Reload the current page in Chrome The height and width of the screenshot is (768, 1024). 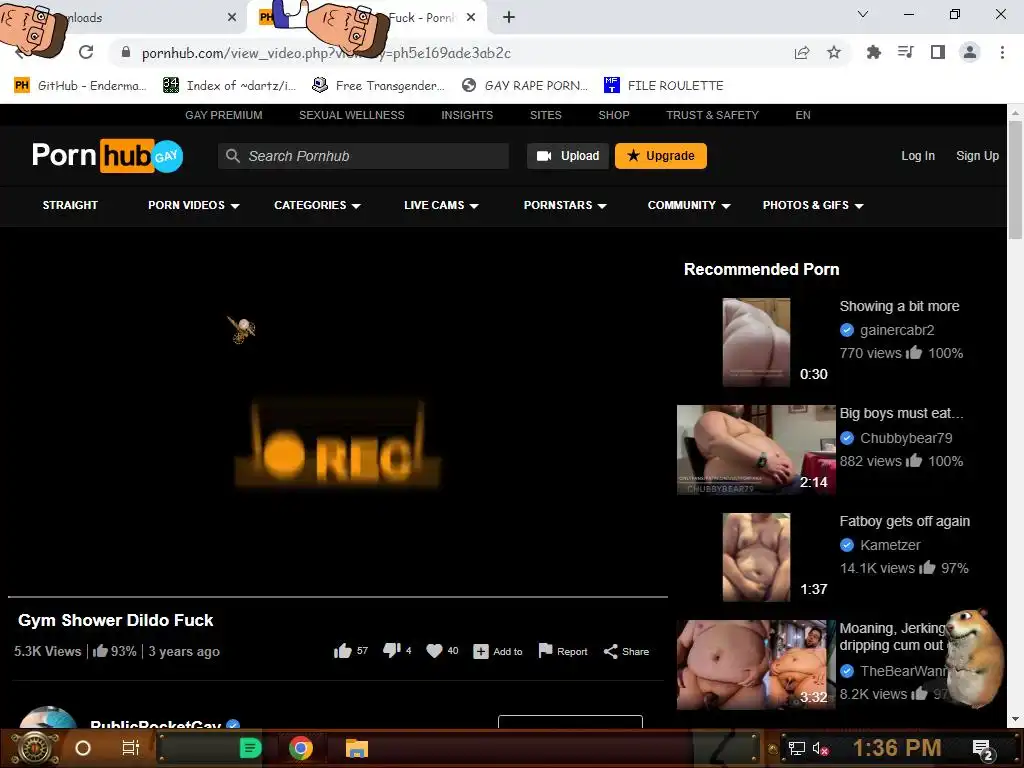[86, 52]
